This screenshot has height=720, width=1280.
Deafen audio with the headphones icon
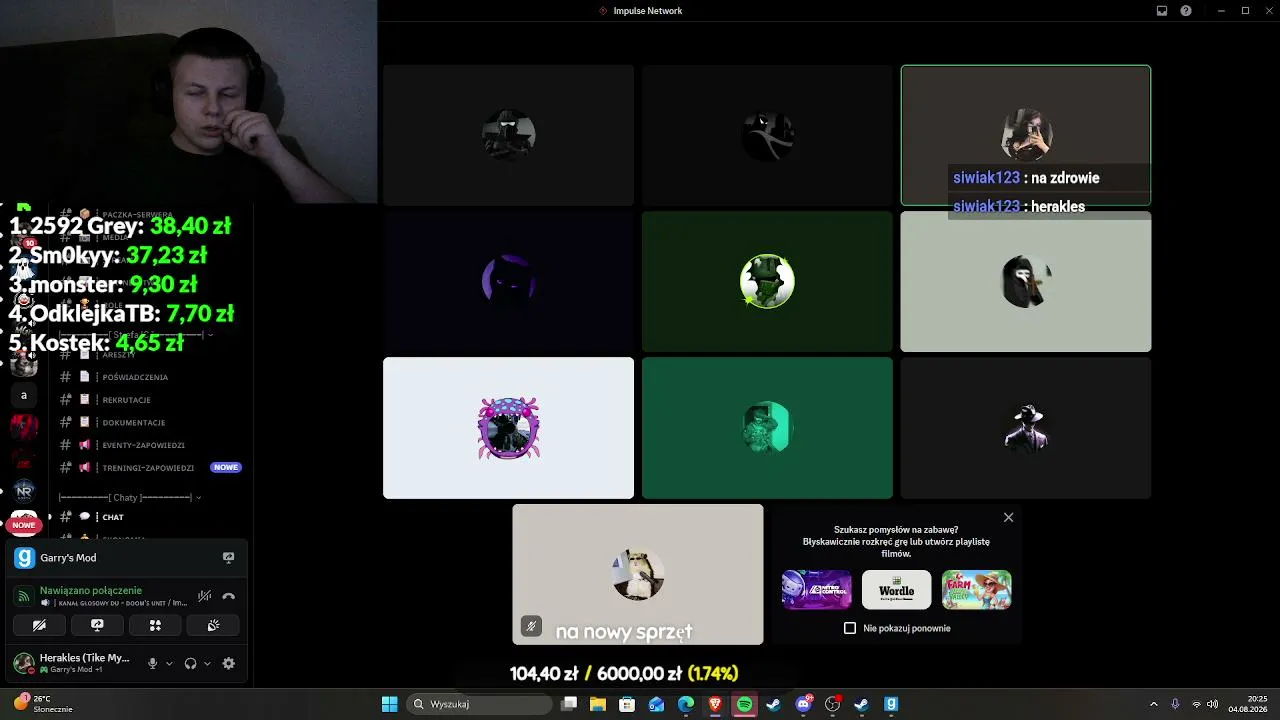tap(190, 663)
